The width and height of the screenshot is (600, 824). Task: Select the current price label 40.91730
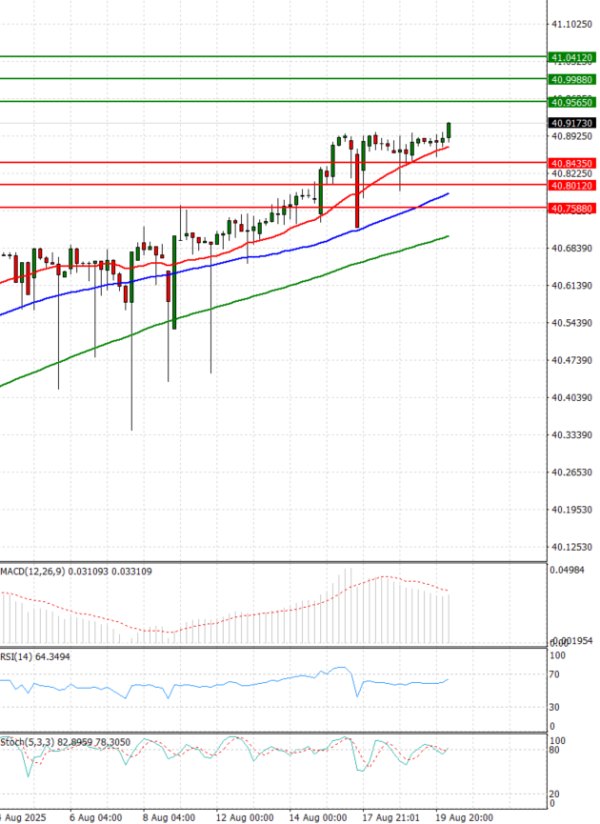572,123
